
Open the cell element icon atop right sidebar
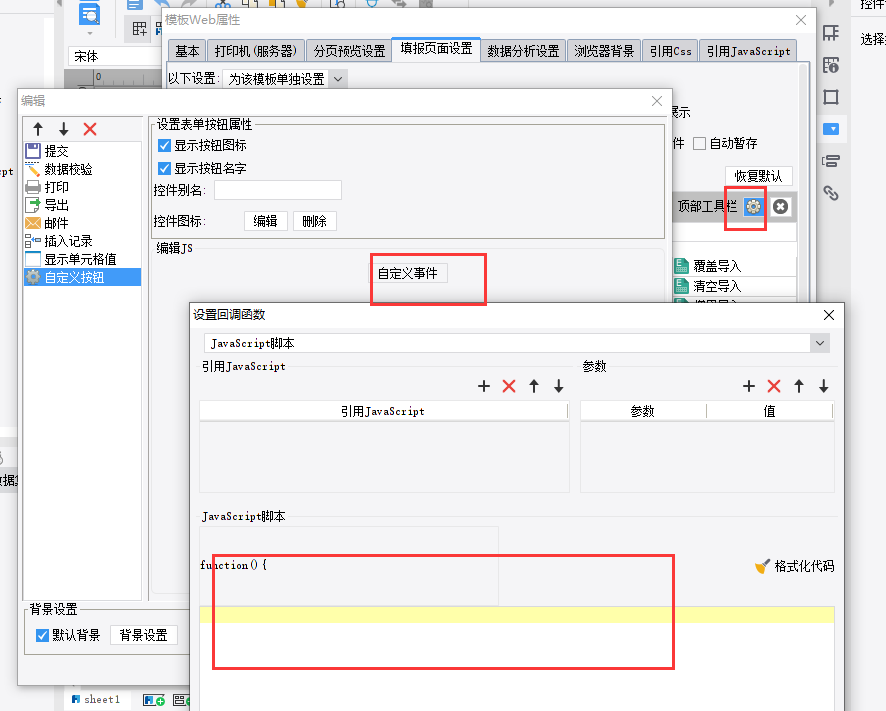point(831,33)
